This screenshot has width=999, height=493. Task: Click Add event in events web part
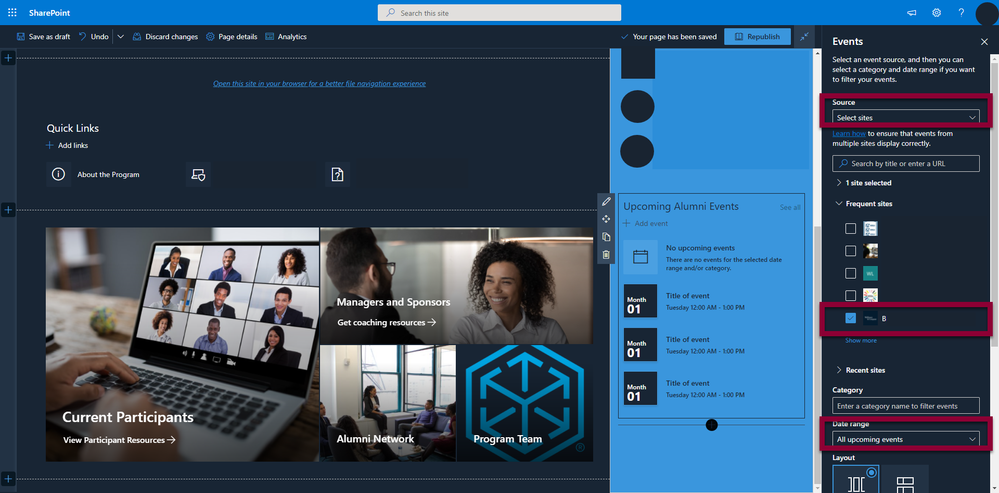pos(645,224)
